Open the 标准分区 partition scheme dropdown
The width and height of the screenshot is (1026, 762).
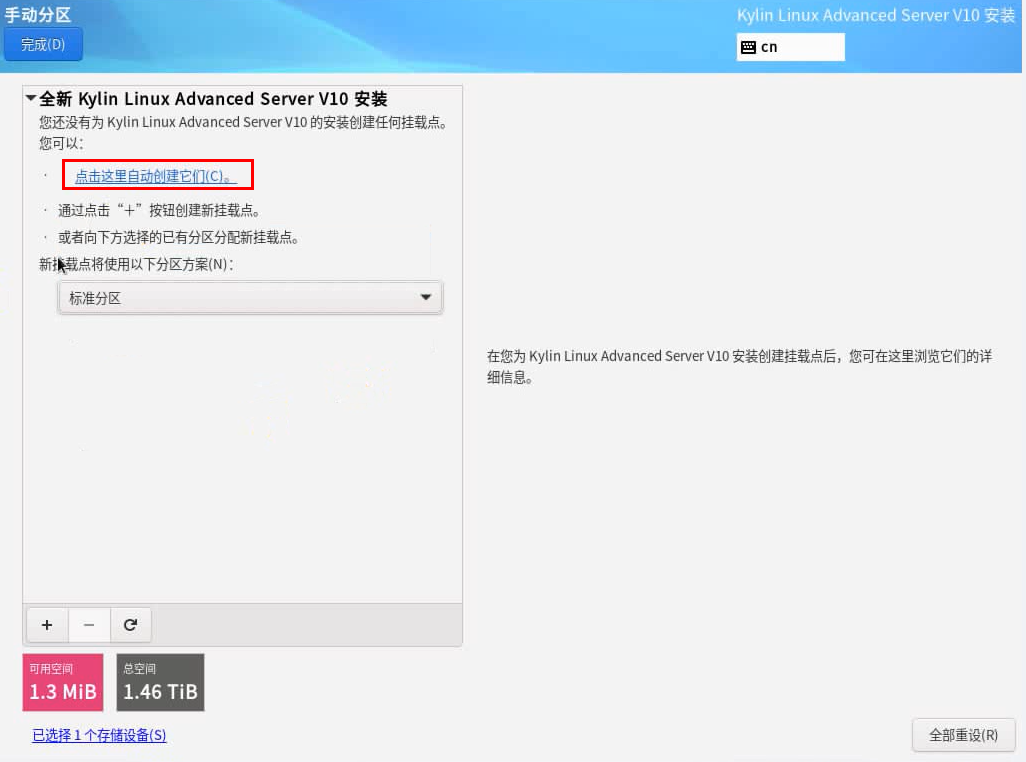(250, 298)
